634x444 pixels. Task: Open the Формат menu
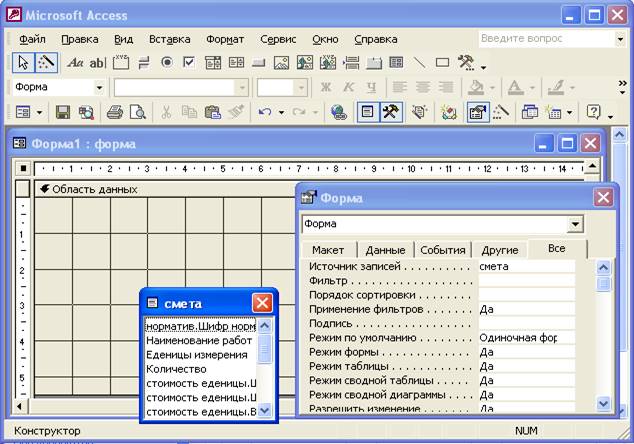pyautogui.click(x=225, y=39)
